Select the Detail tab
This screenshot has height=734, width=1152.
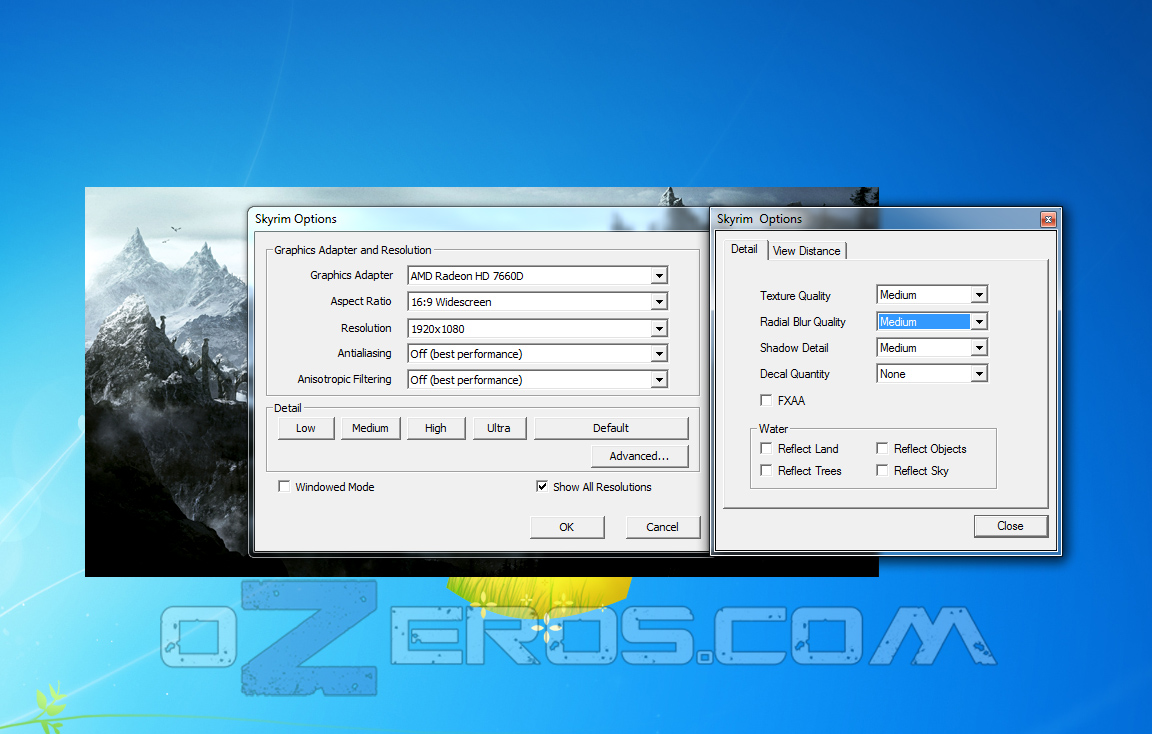pyautogui.click(x=744, y=250)
